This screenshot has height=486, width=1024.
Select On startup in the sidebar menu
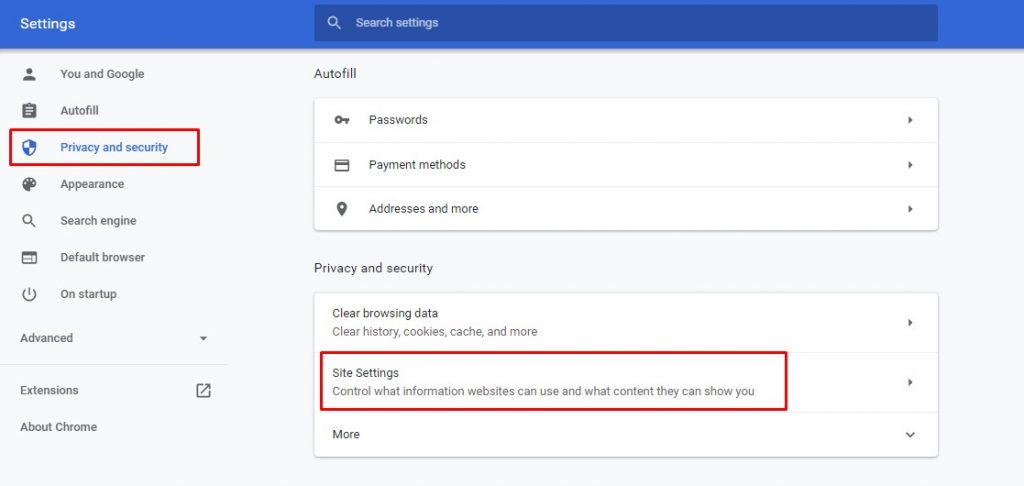point(88,294)
